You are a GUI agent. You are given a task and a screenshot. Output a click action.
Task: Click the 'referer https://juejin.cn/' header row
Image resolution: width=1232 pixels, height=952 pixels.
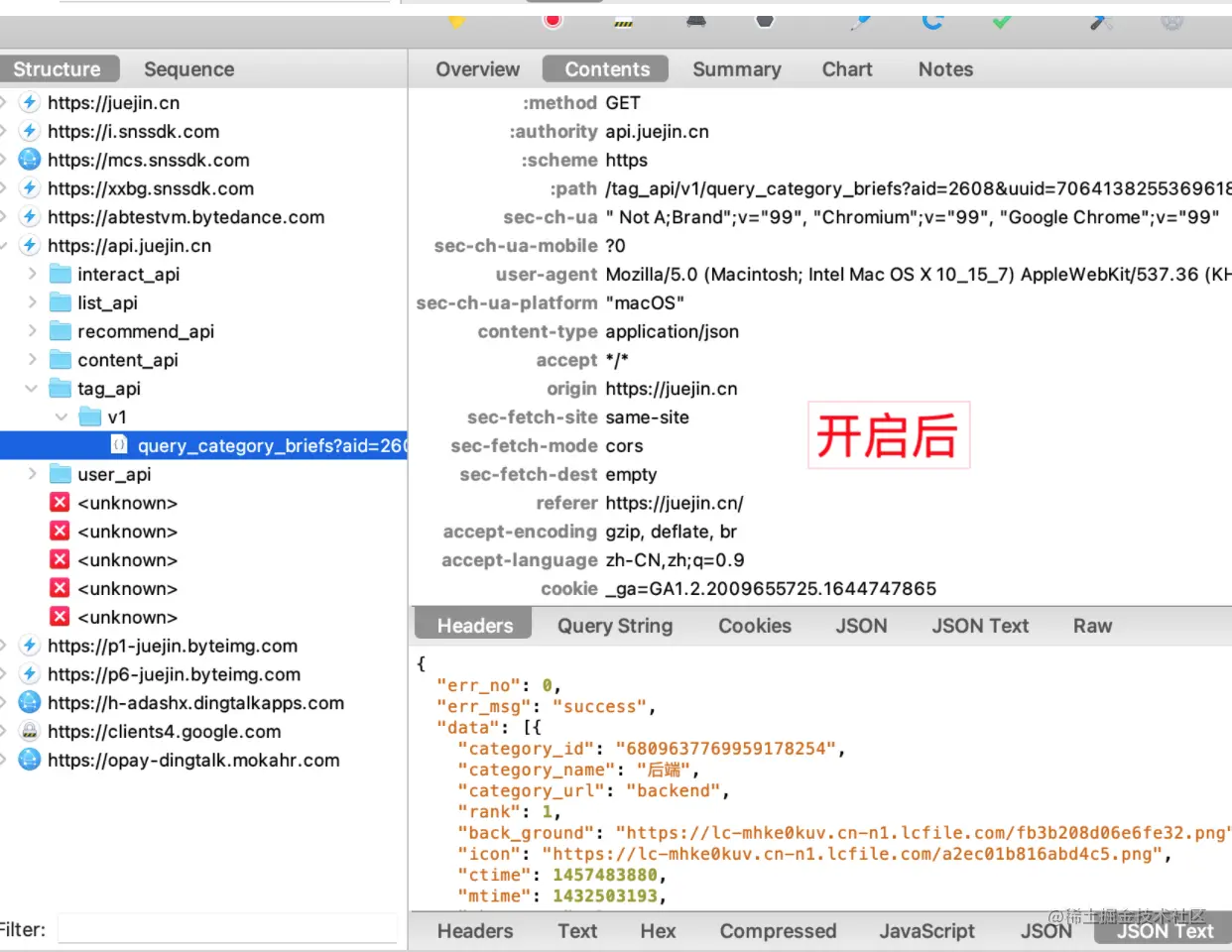click(819, 503)
